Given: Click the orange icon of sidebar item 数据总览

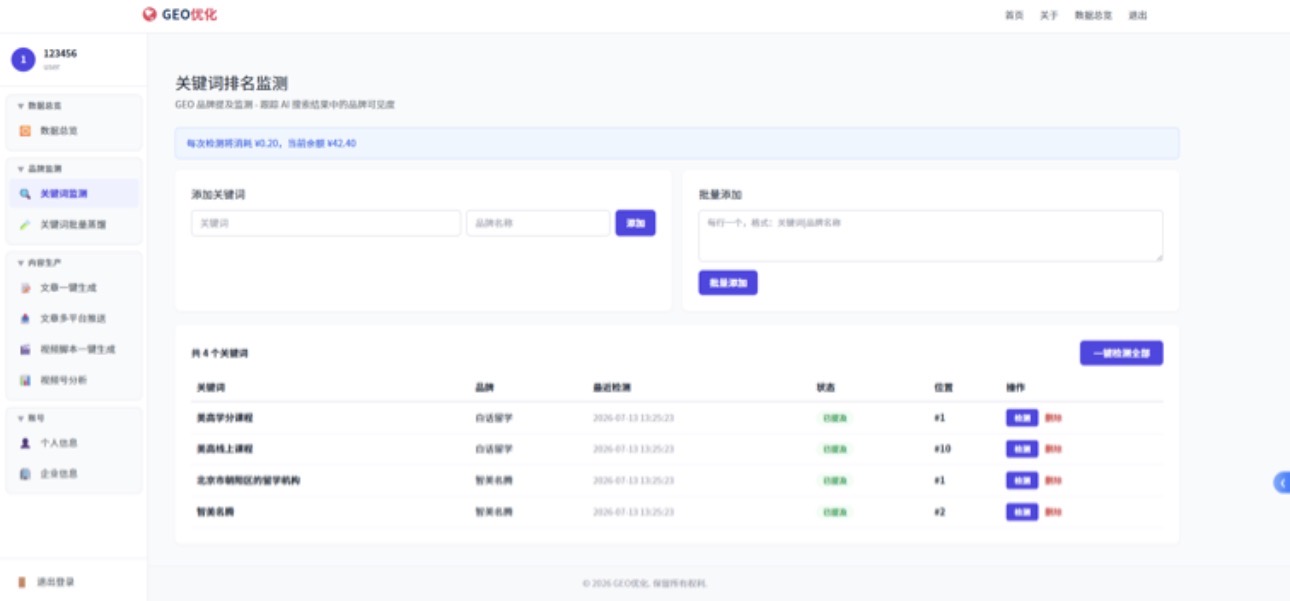Looking at the screenshot, I should (26, 131).
